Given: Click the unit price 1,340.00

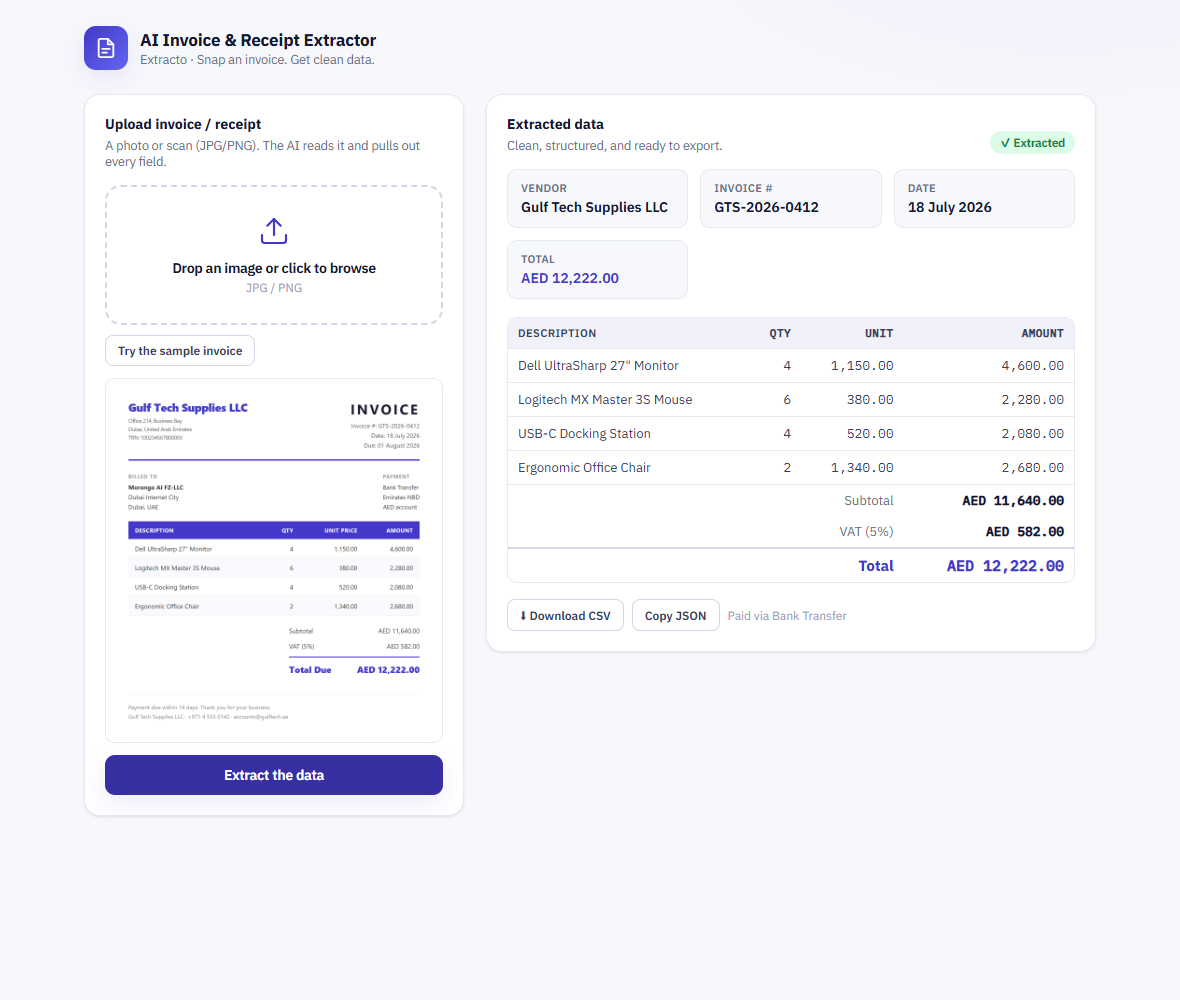Looking at the screenshot, I should tap(862, 467).
